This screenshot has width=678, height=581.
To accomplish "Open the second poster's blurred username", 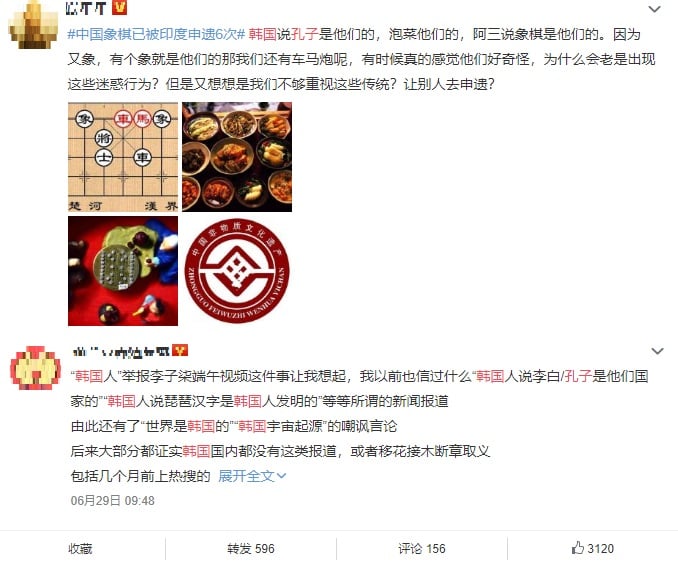I will tap(121, 351).
